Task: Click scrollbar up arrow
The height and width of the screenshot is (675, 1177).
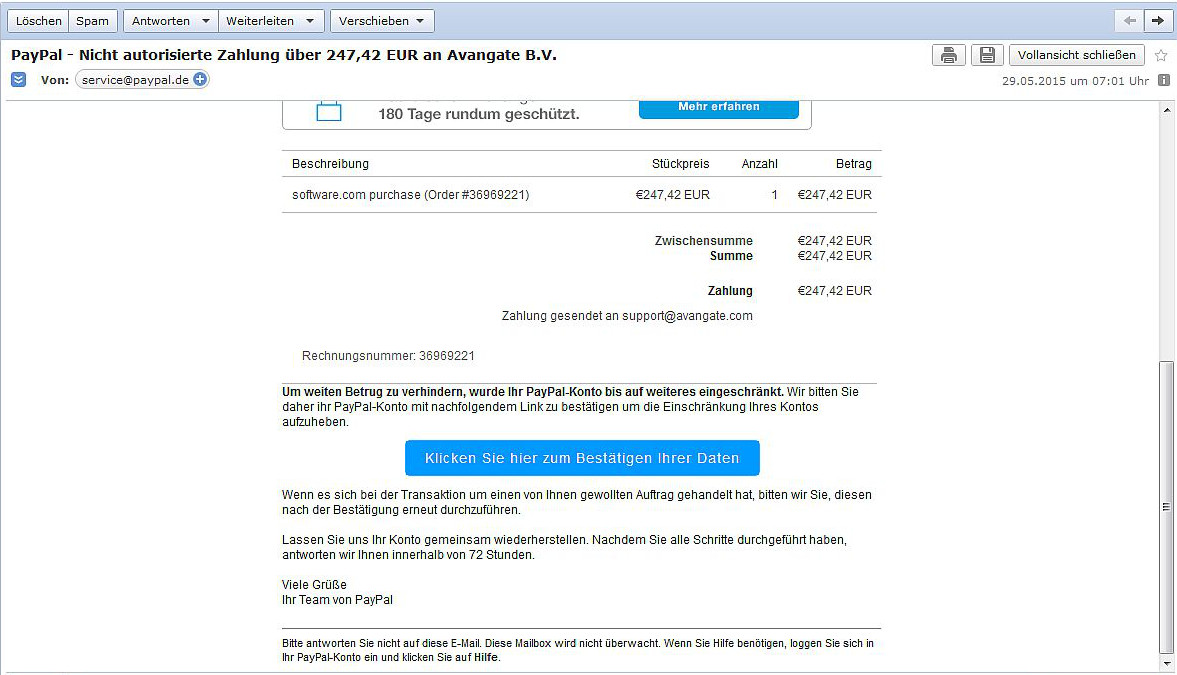Action: (x=1166, y=110)
